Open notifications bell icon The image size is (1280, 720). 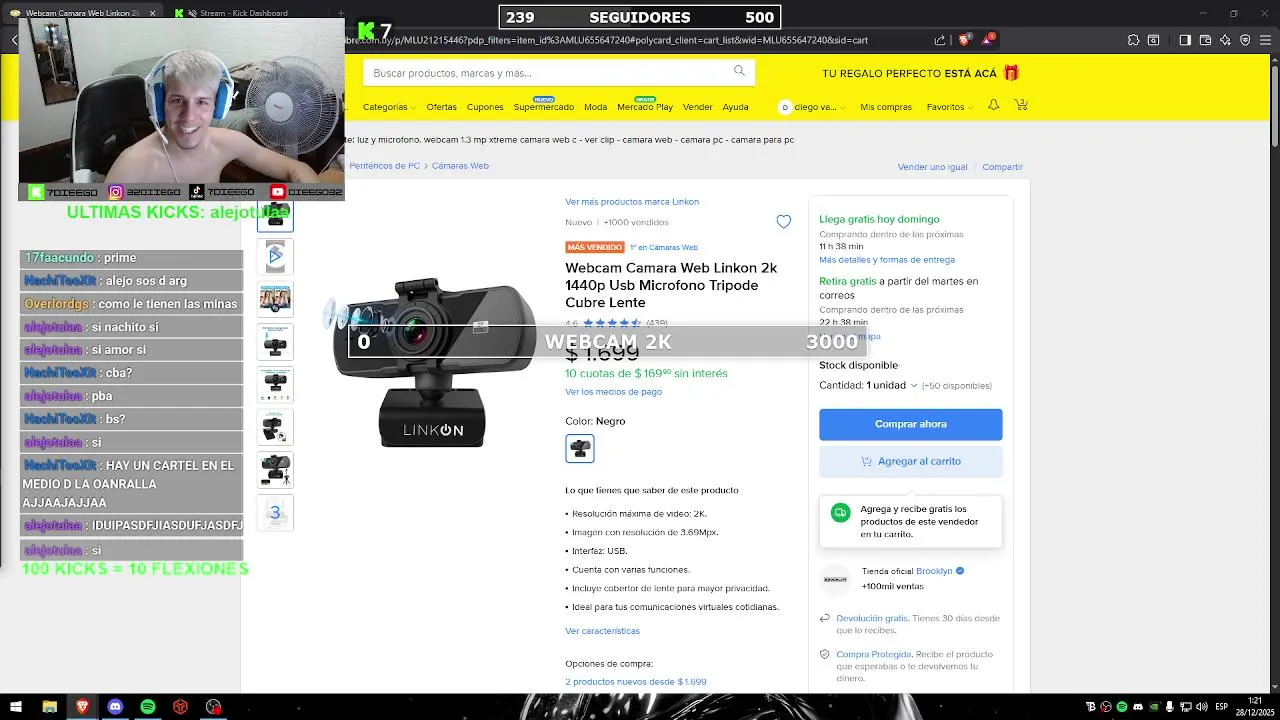click(x=993, y=105)
